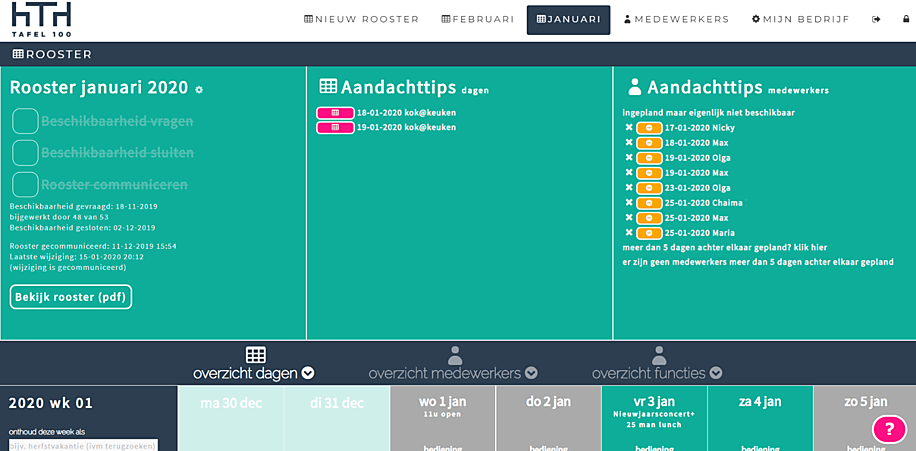Tick the Beschikbaarheid vragen checkbox

(26, 122)
